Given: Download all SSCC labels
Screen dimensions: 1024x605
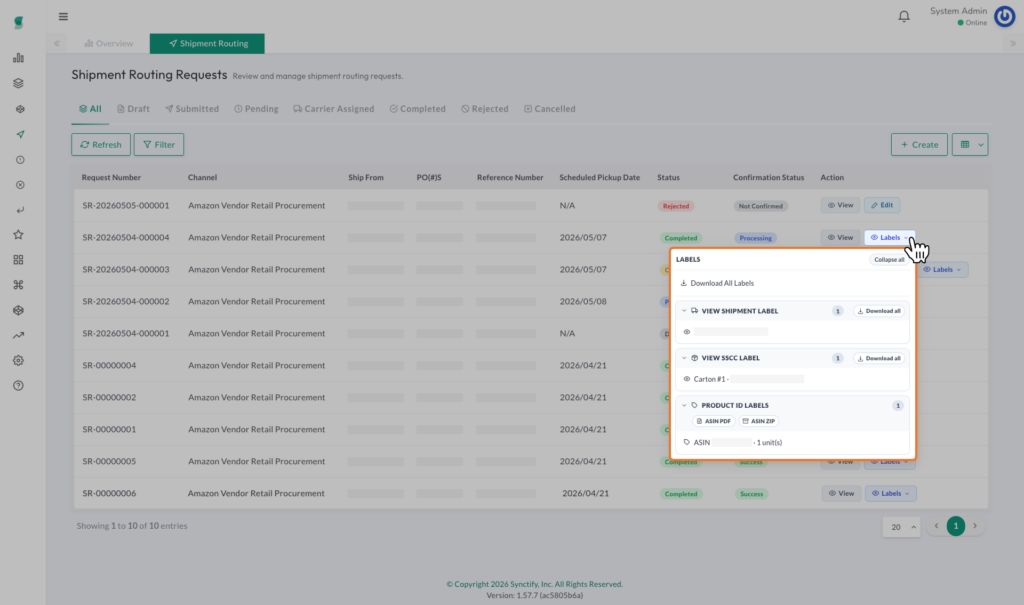Looking at the screenshot, I should tap(879, 359).
